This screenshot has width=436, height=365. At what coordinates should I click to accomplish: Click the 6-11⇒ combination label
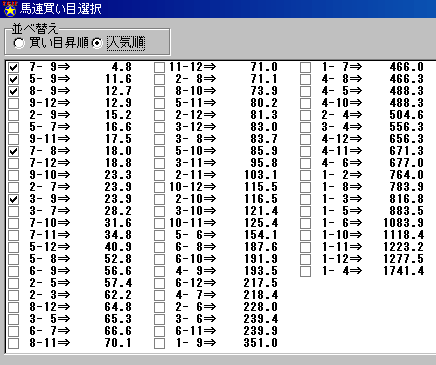[x=196, y=331]
